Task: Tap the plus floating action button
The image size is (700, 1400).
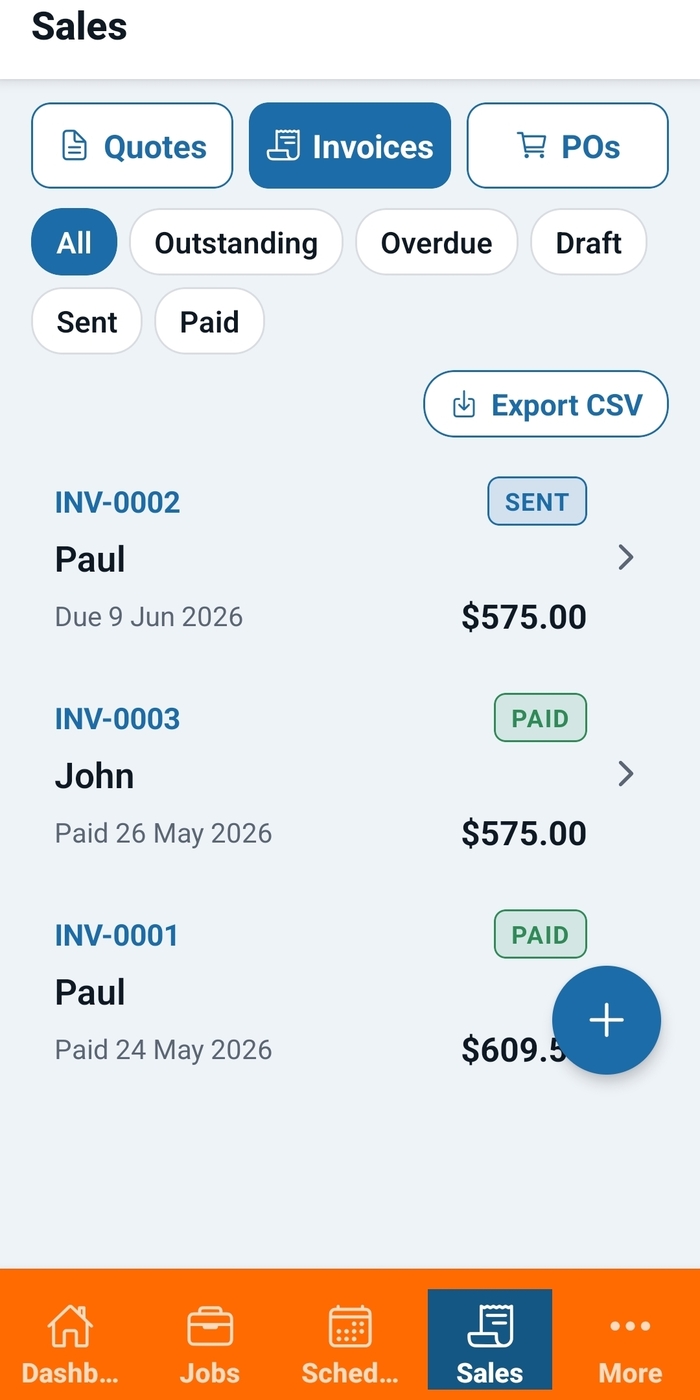Action: coord(606,1020)
